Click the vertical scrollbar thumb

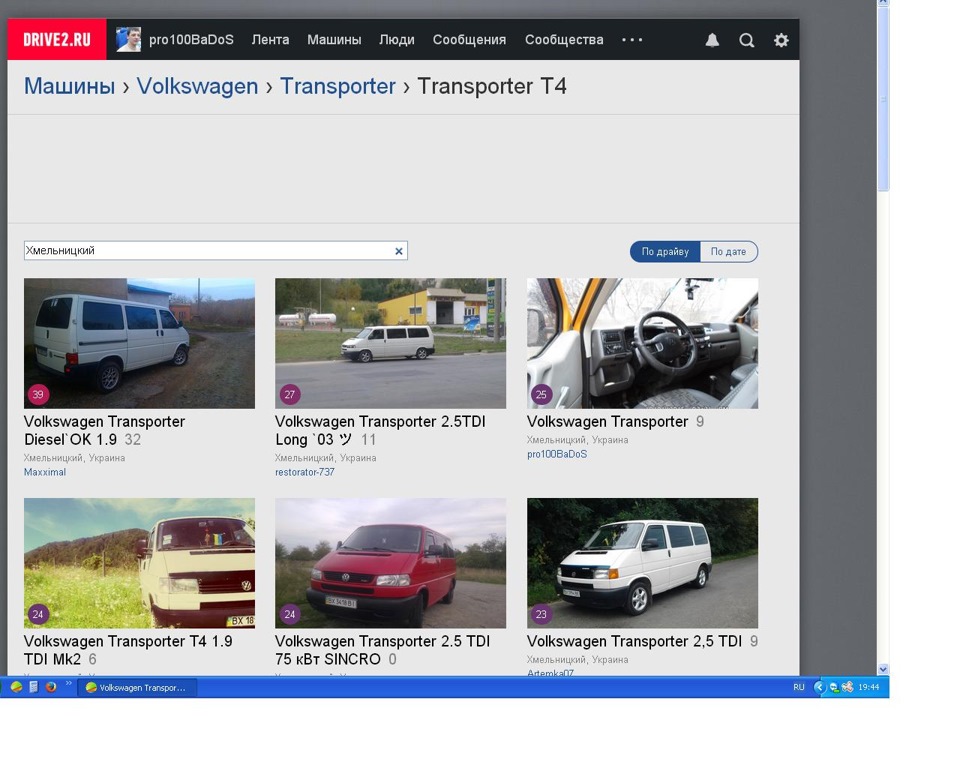click(883, 99)
